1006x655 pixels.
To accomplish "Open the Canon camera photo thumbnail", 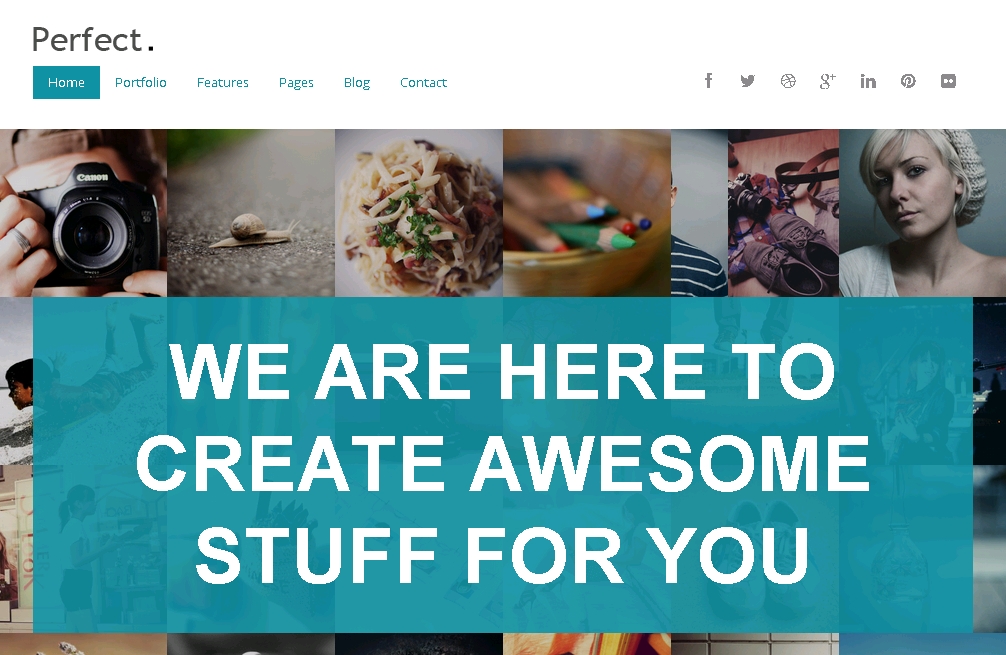I will (83, 213).
